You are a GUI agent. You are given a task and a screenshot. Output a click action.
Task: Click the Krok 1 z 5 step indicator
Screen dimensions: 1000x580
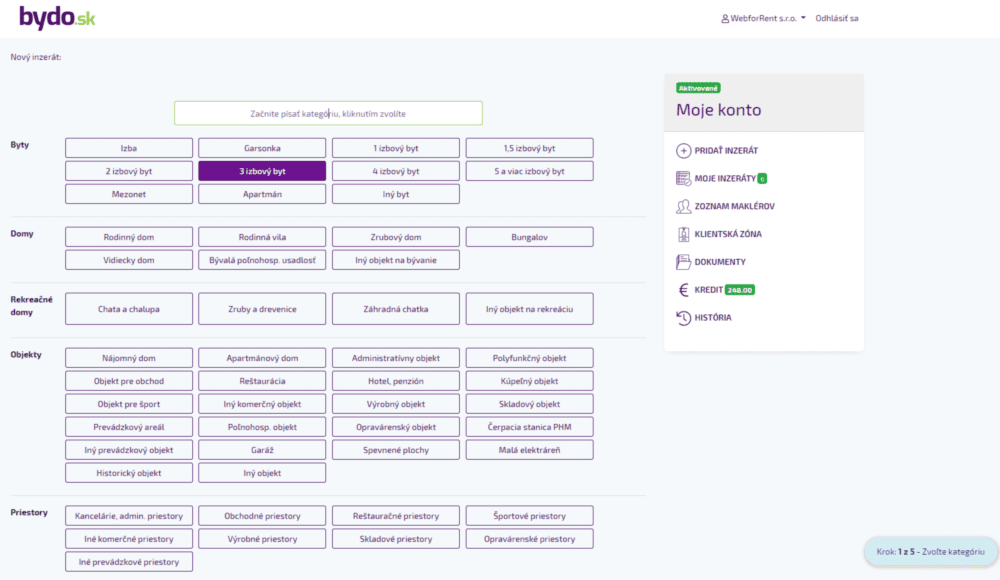click(930, 552)
